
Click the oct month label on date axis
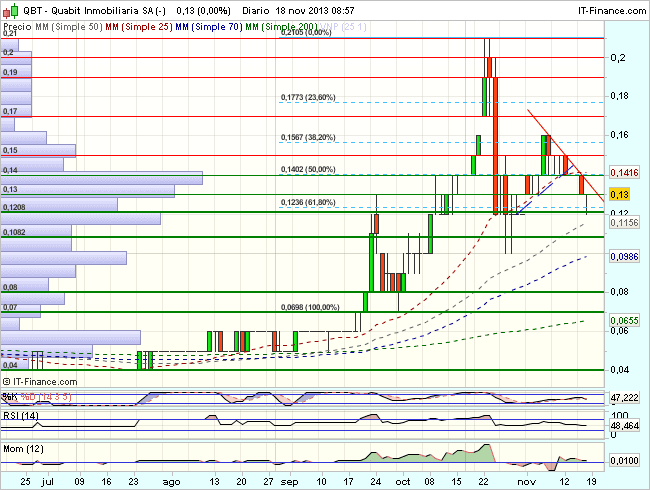[403, 482]
